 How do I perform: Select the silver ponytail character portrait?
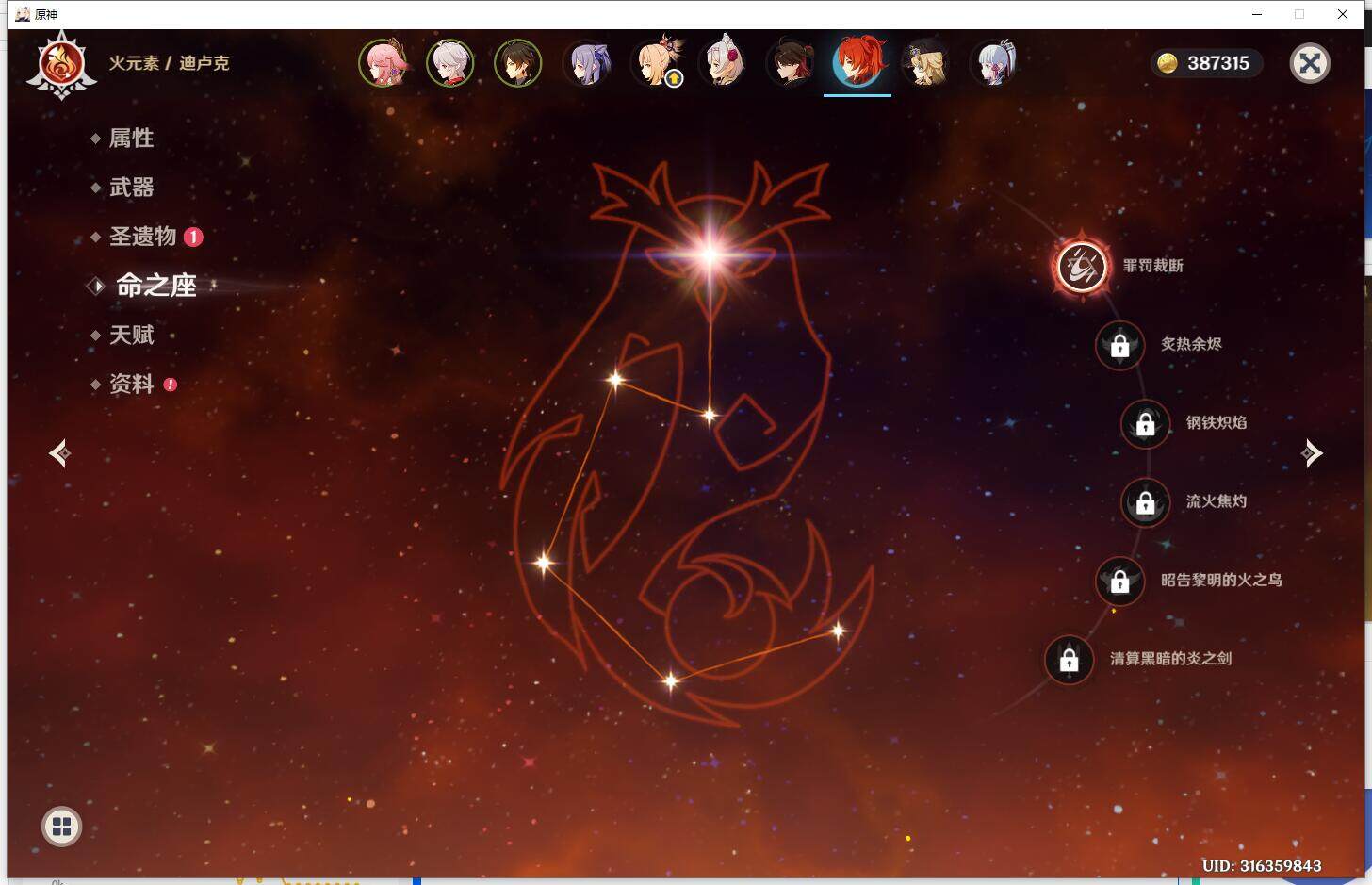click(x=994, y=63)
